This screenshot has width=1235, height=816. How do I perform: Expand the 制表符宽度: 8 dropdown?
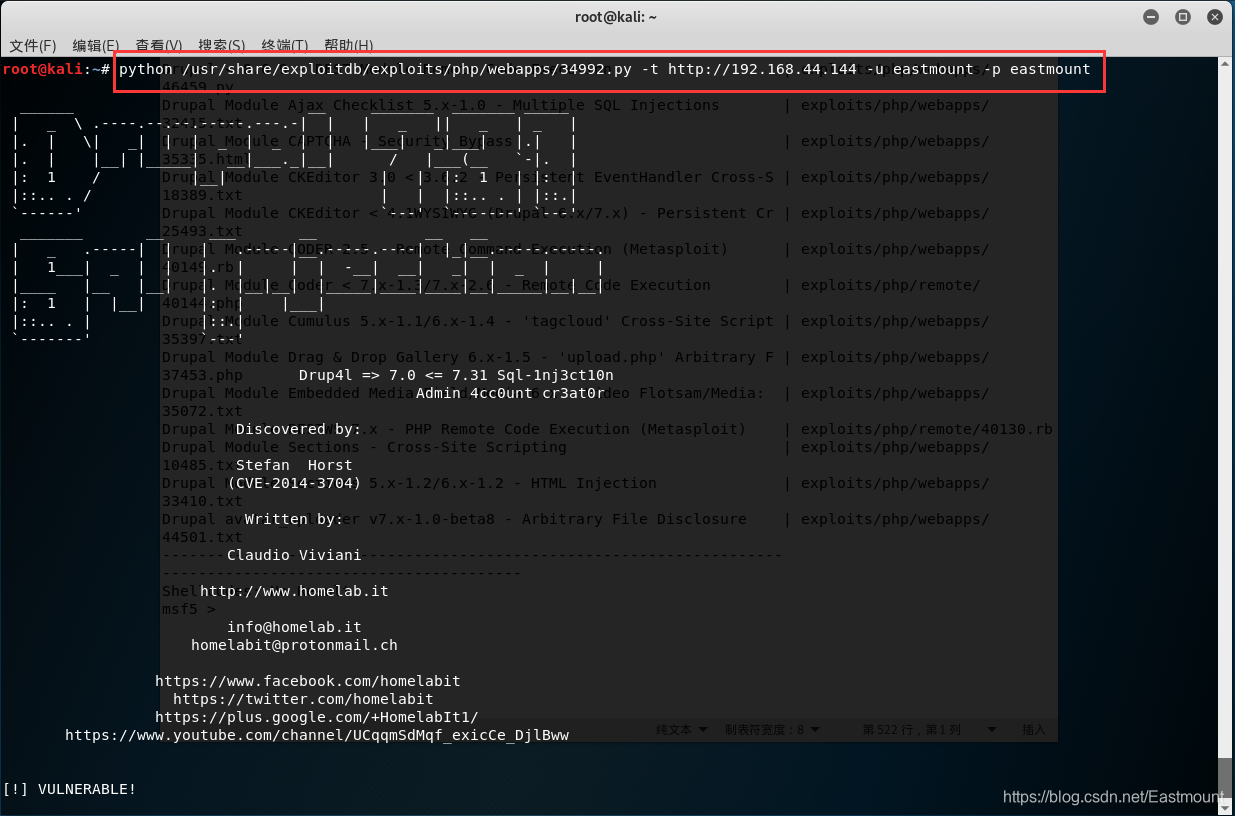773,730
